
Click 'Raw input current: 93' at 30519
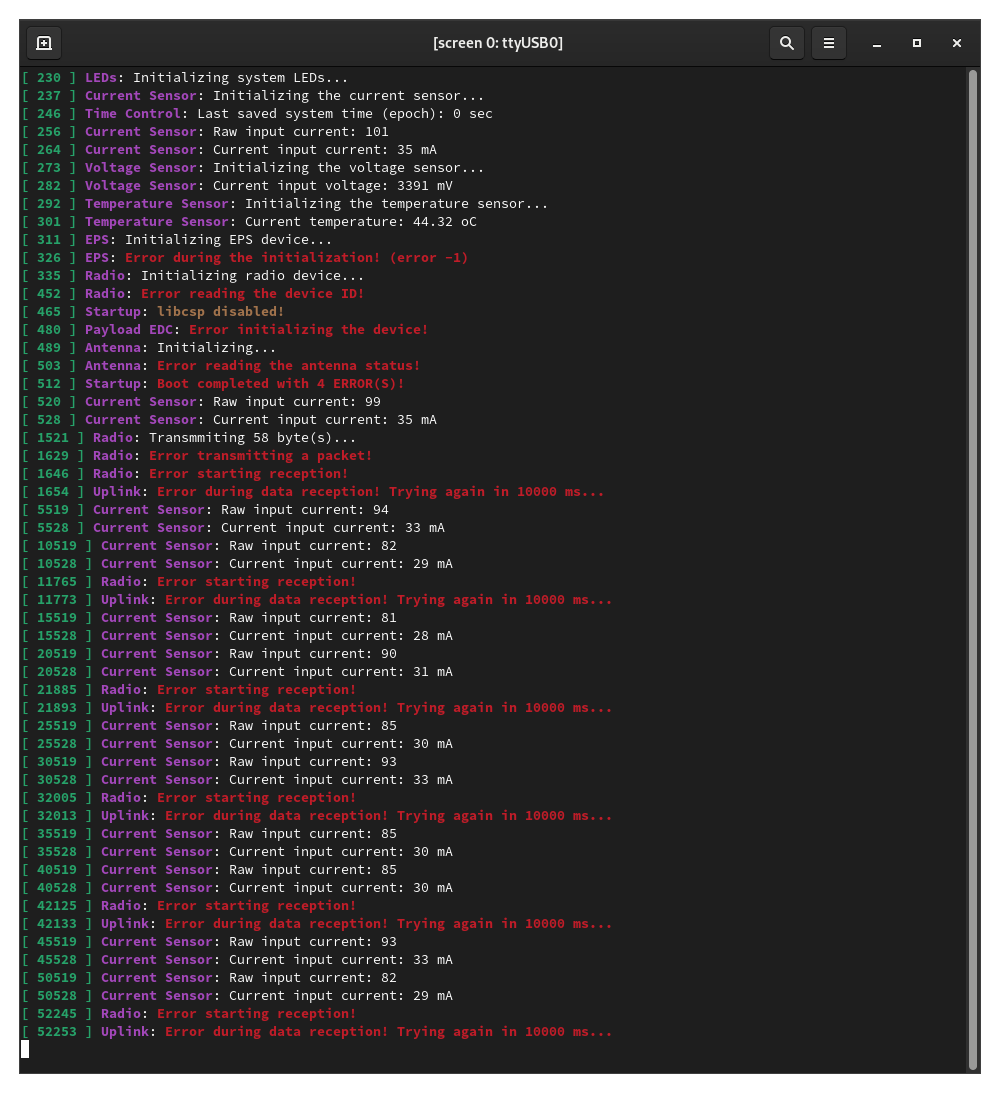click(x=313, y=763)
